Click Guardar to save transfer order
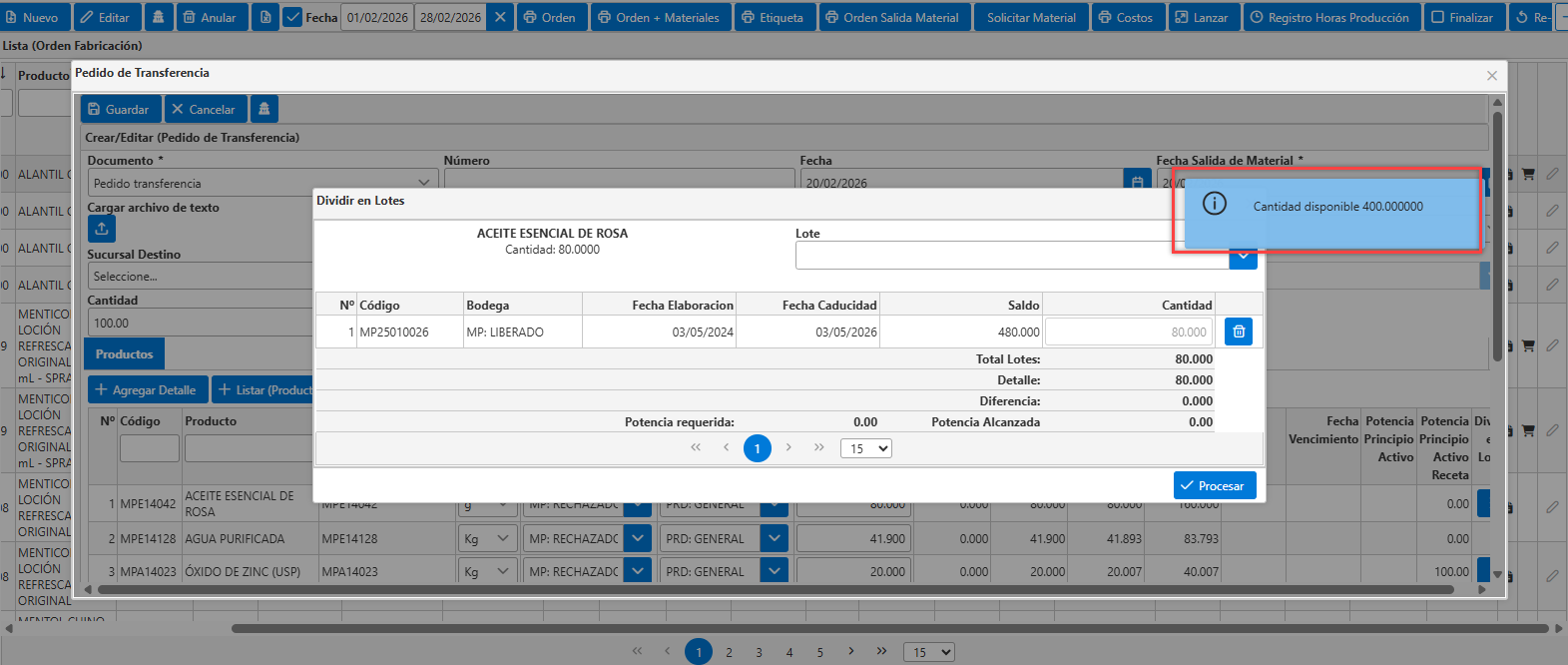The image size is (1568, 665). [119, 109]
